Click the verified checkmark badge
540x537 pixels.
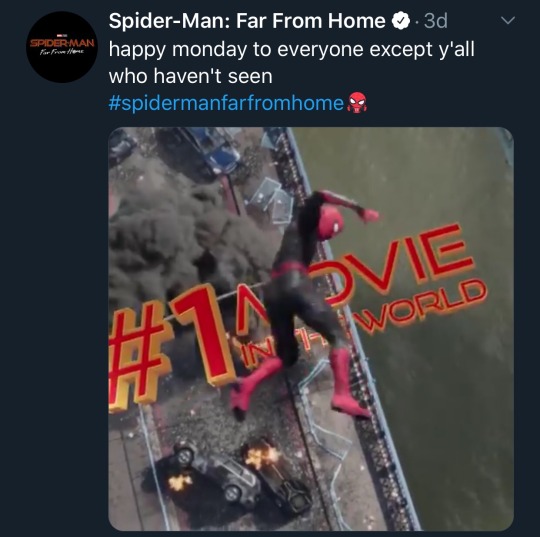pyautogui.click(x=401, y=21)
